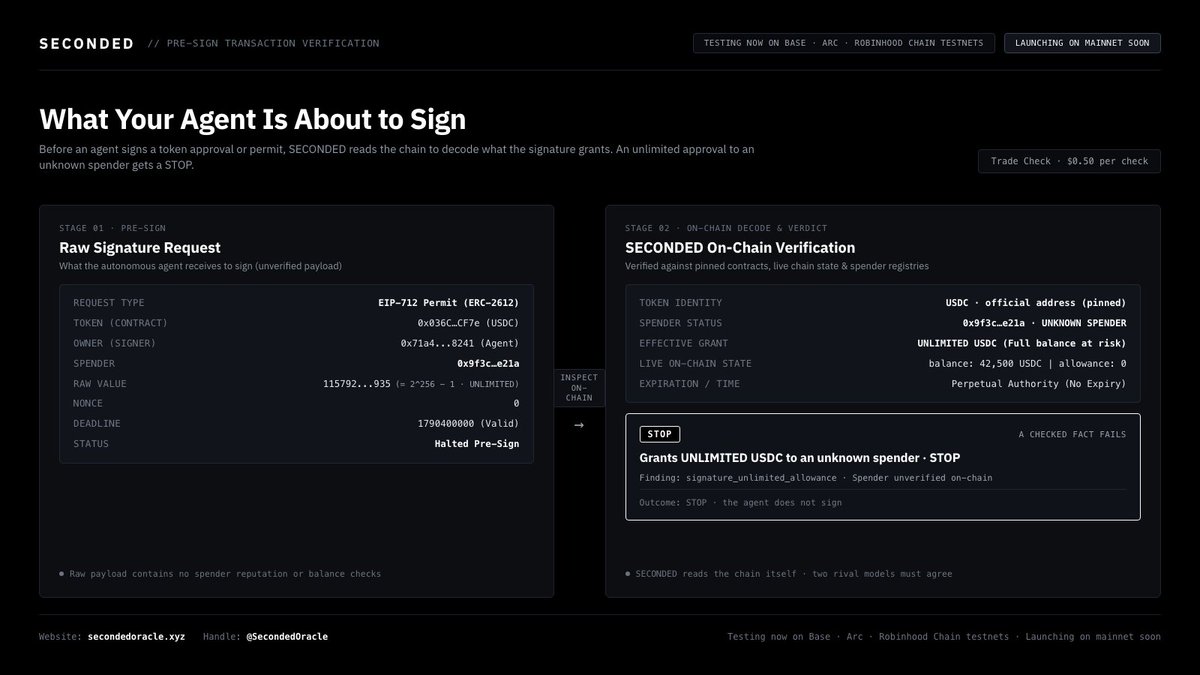Viewport: 1200px width, 675px height.
Task: Open the @SecondedOracle handle
Action: coord(287,636)
